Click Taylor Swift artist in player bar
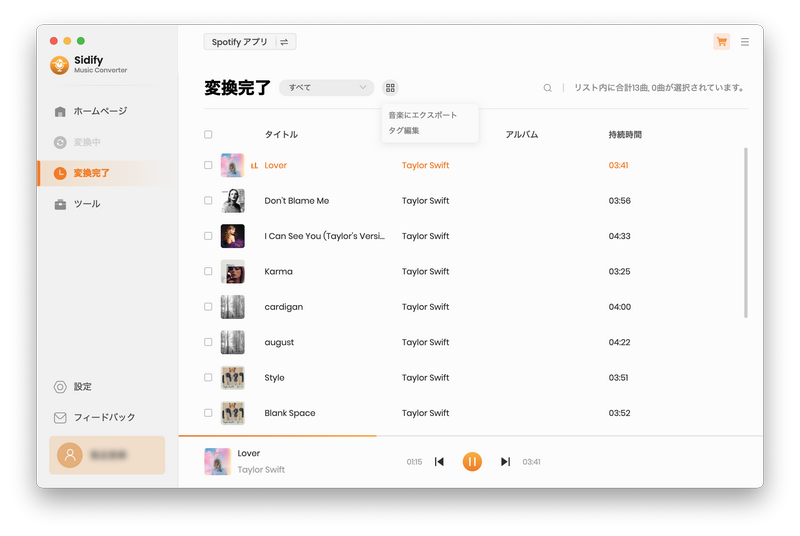This screenshot has height=536, width=800. [261, 470]
